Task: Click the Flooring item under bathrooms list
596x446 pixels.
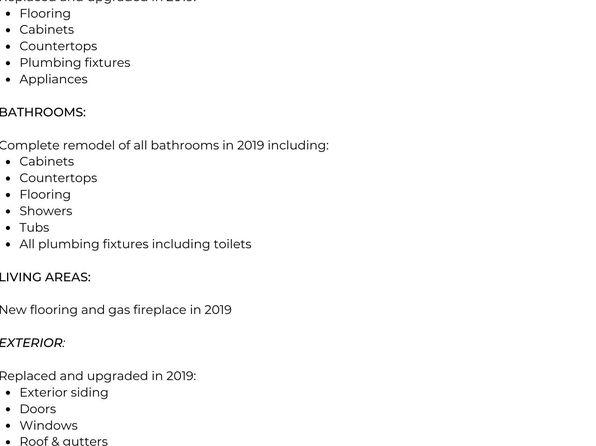Action: click(45, 195)
